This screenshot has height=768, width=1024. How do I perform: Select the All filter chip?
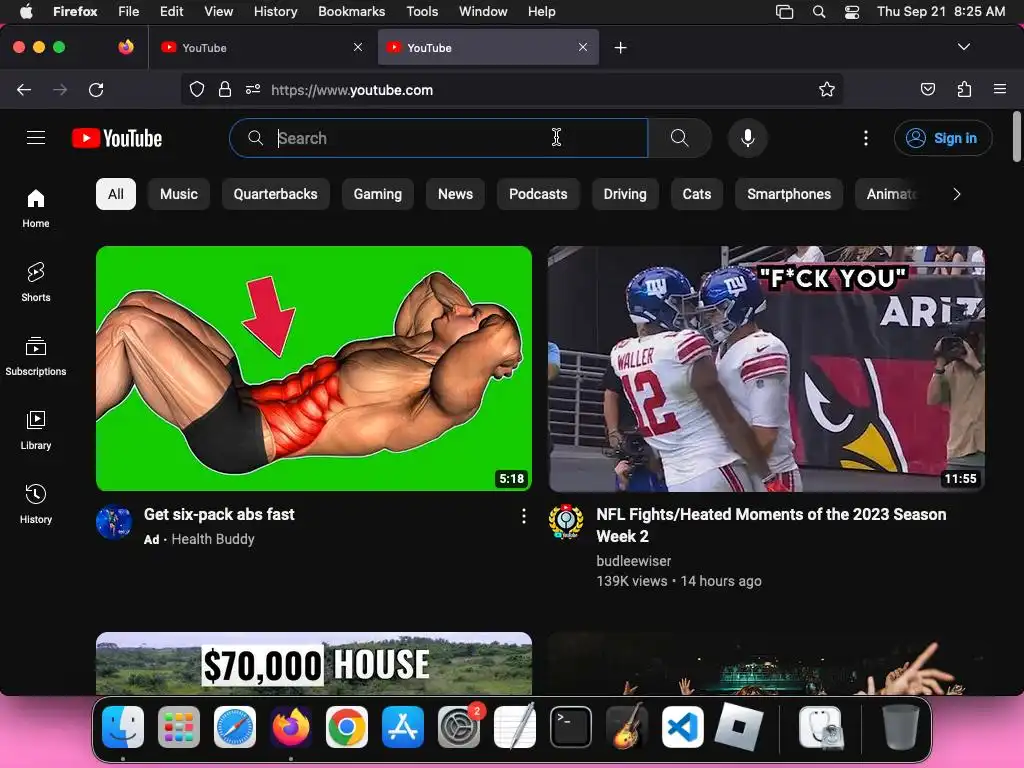(116, 194)
